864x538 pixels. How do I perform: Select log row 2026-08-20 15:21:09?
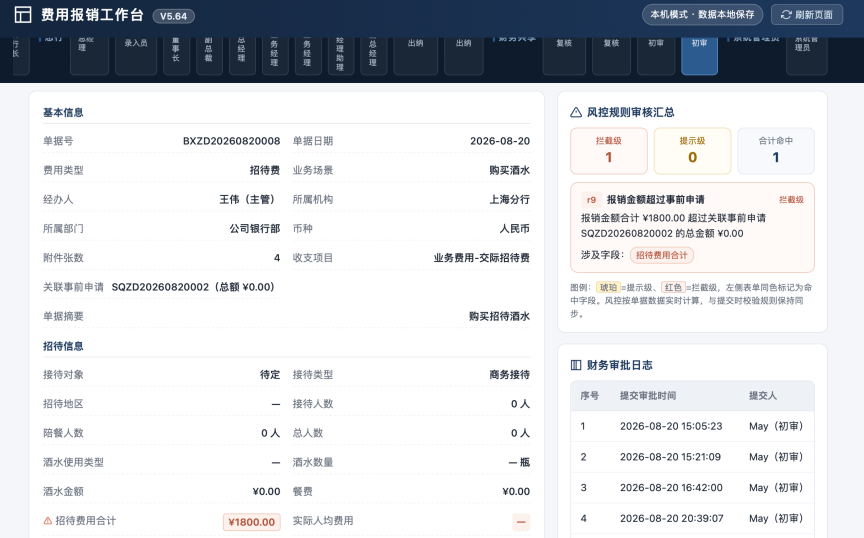692,457
